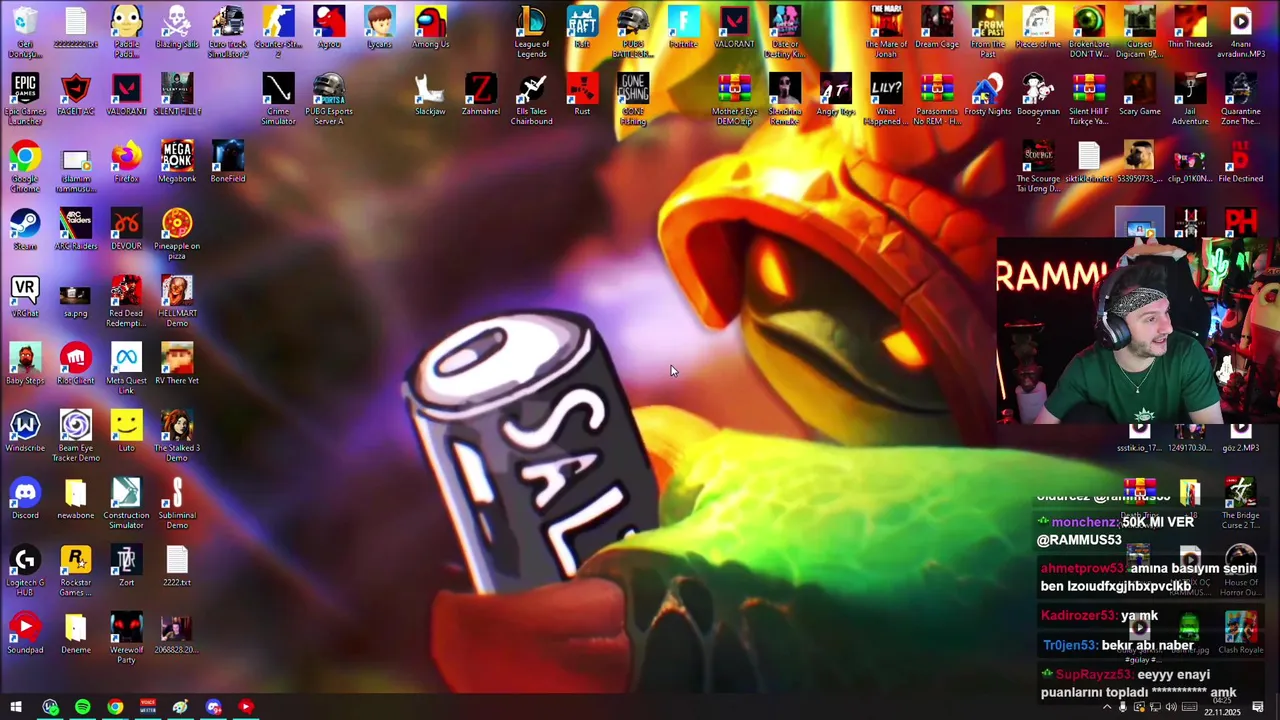
Task: Launch Fortnite desktop shortcut
Action: pos(683,27)
